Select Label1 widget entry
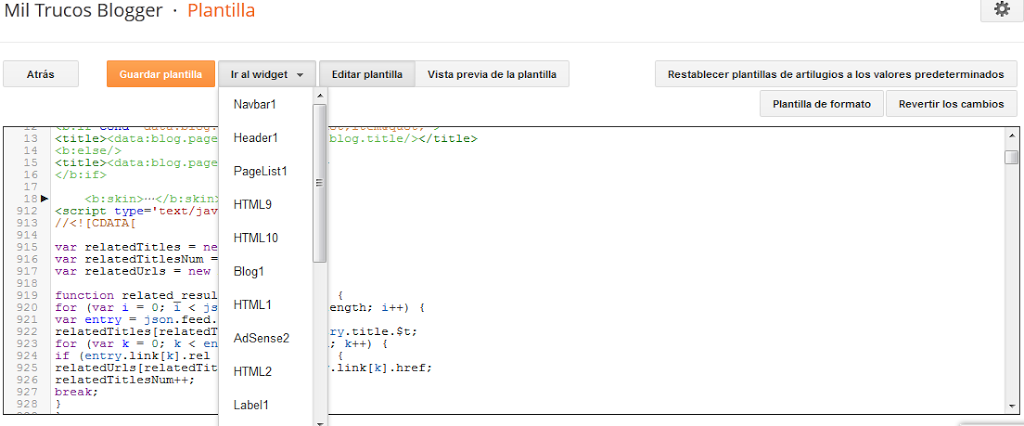 [x=251, y=405]
